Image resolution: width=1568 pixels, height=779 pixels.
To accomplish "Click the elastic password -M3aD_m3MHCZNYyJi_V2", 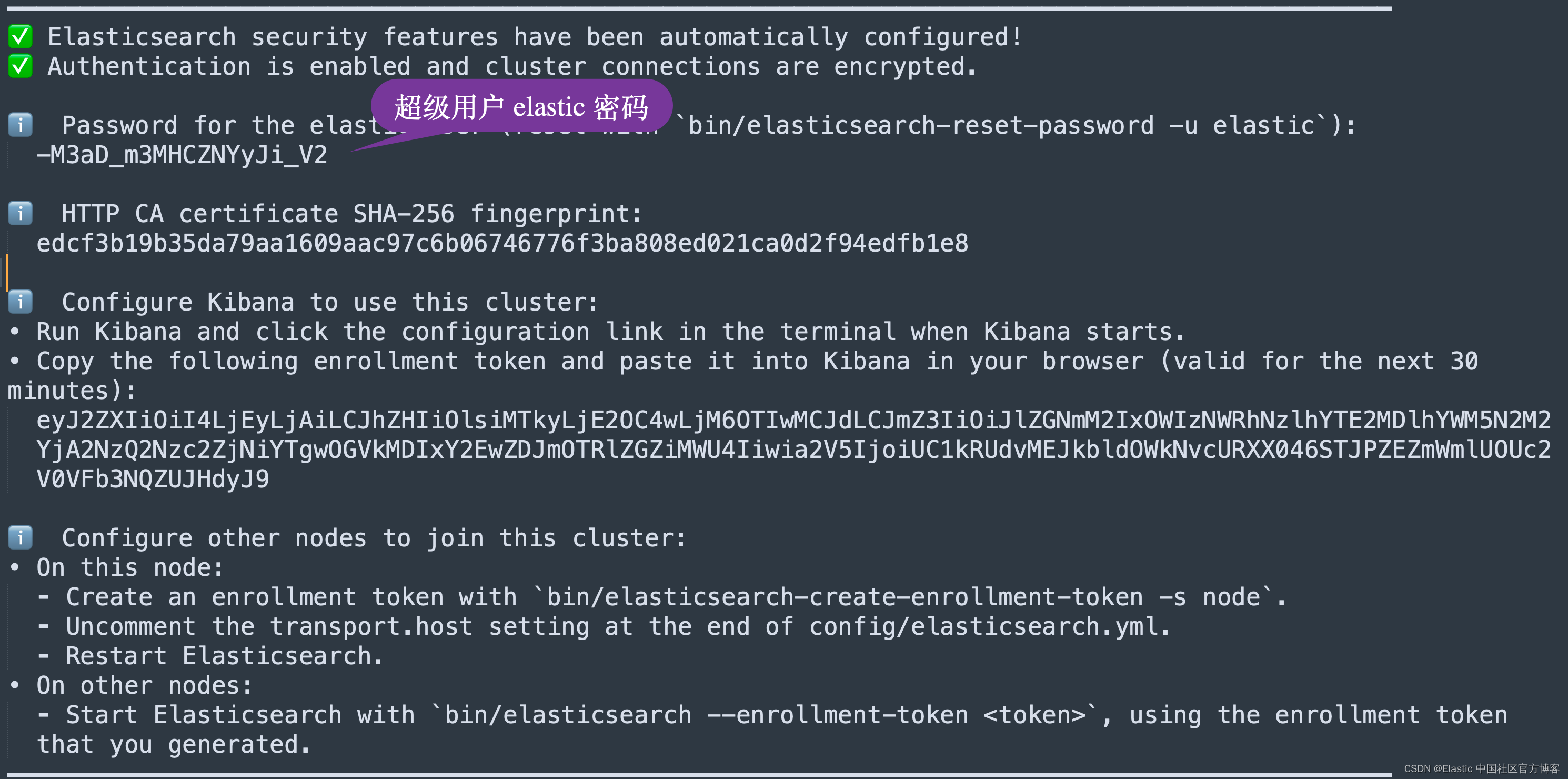I will coord(182,155).
